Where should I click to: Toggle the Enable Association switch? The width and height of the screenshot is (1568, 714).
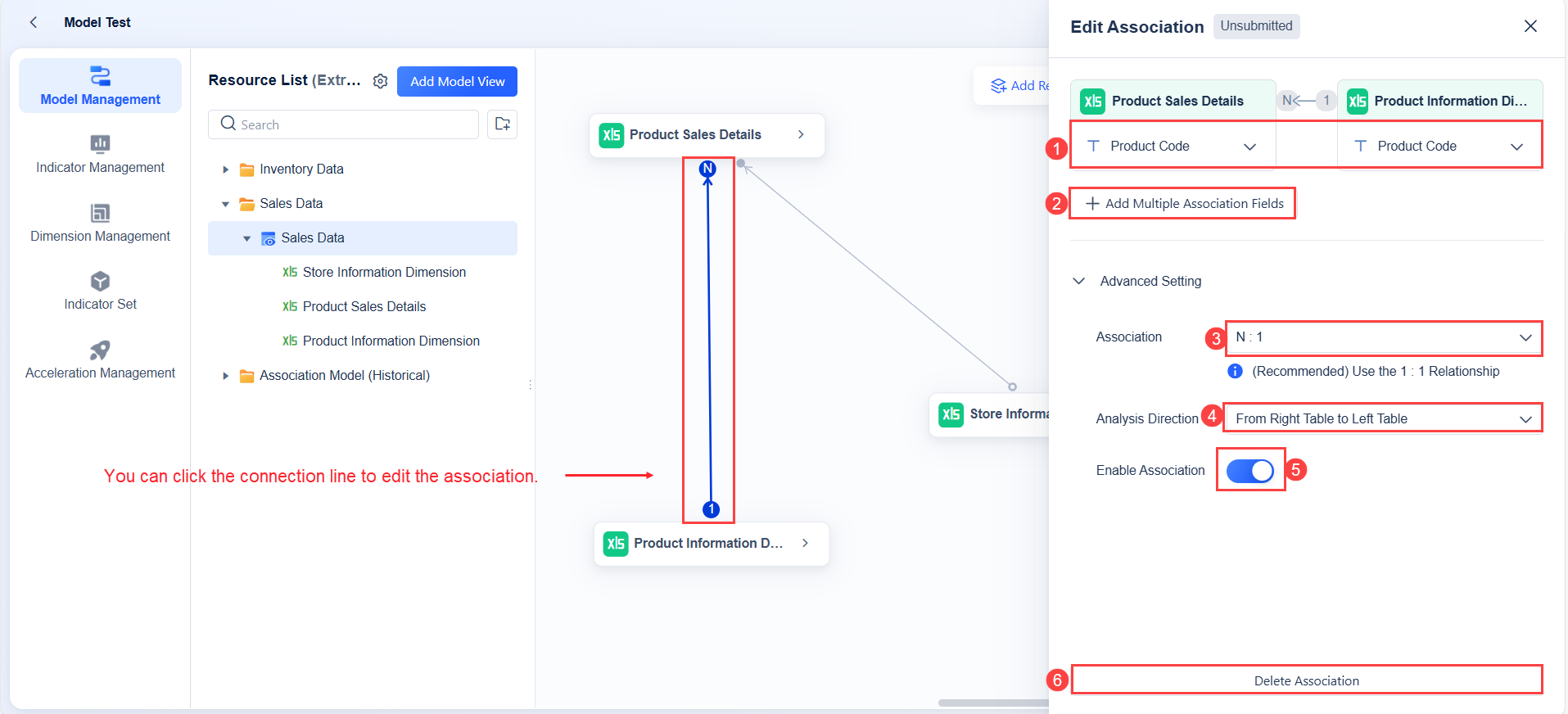coord(1250,471)
